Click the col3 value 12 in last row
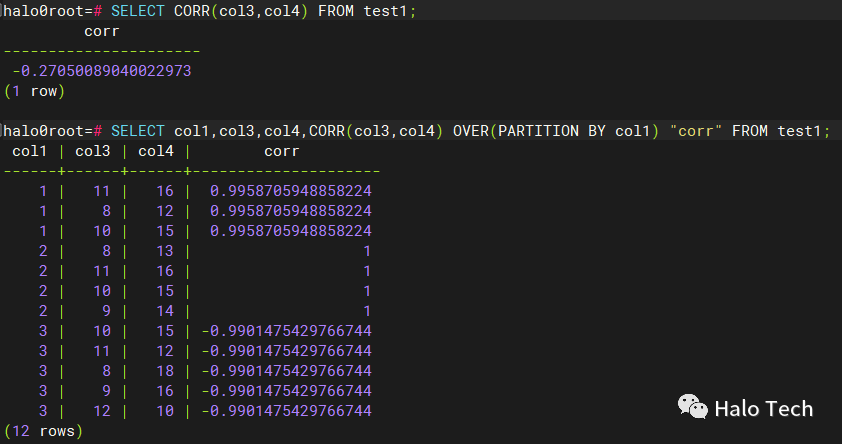The width and height of the screenshot is (842, 444). click(x=101, y=411)
